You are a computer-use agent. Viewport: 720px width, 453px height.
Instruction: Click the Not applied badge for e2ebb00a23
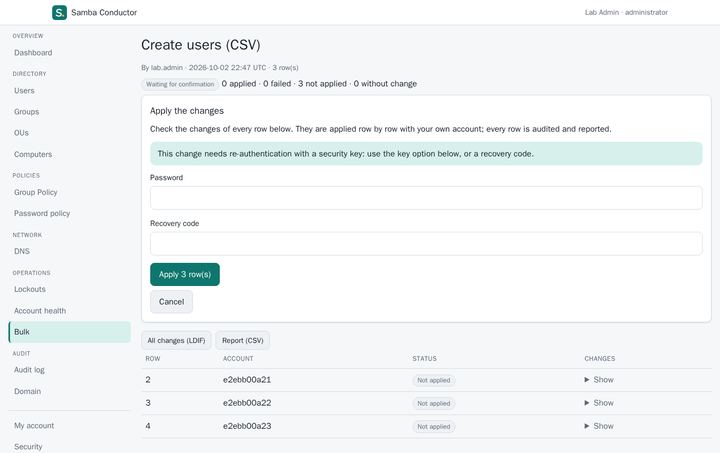tap(433, 427)
